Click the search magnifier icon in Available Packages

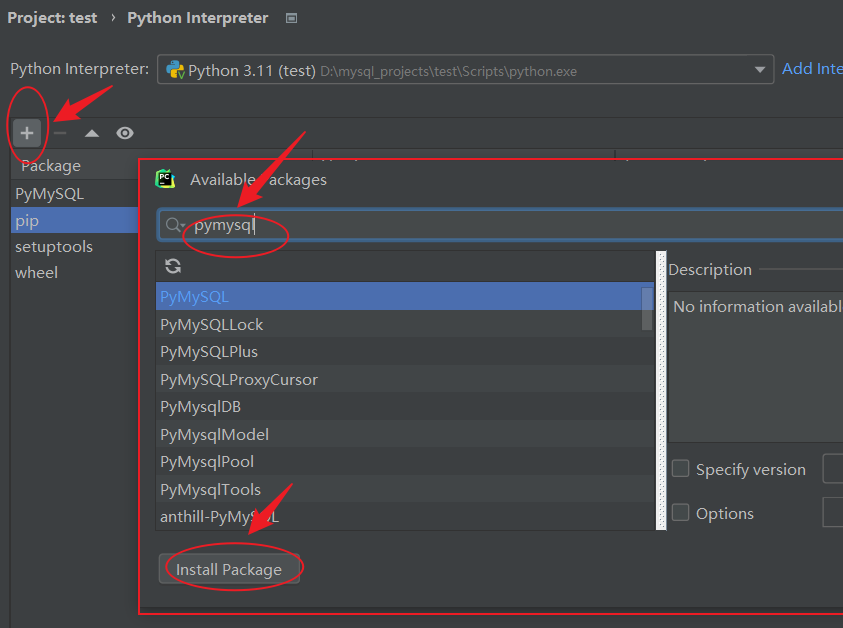point(174,225)
